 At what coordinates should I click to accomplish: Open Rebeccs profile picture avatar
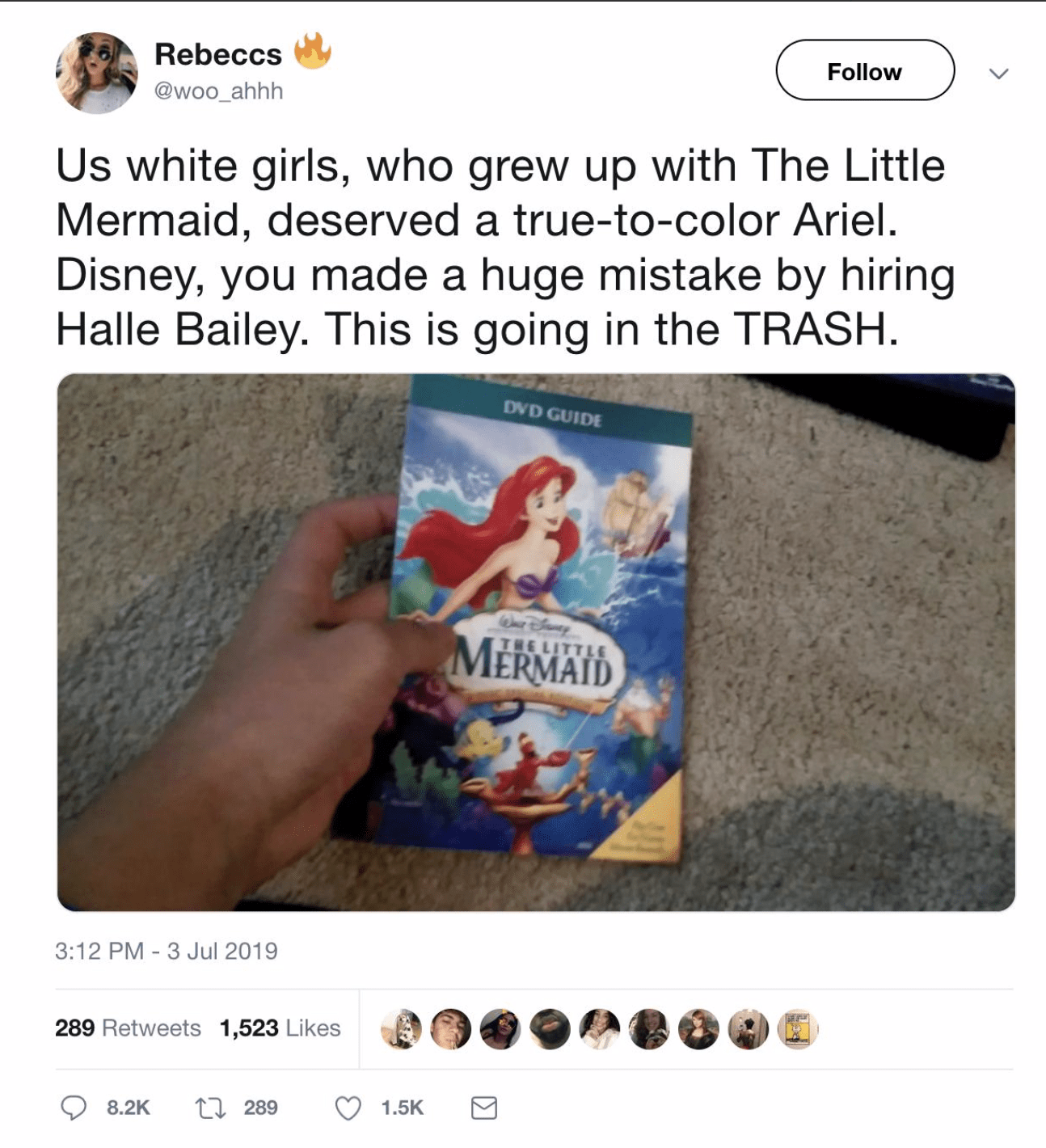96,73
